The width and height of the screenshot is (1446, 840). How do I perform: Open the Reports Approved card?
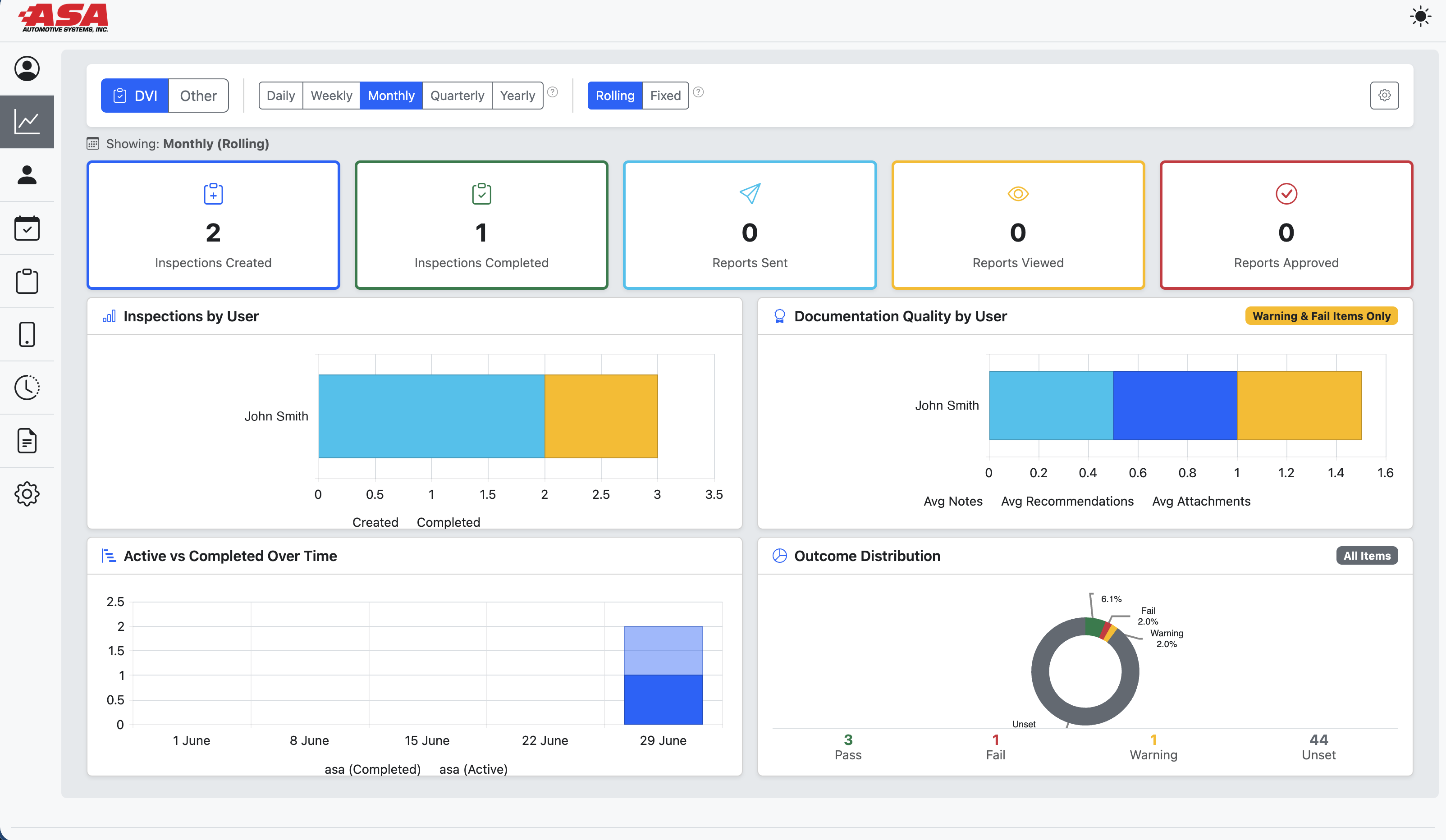(1286, 225)
